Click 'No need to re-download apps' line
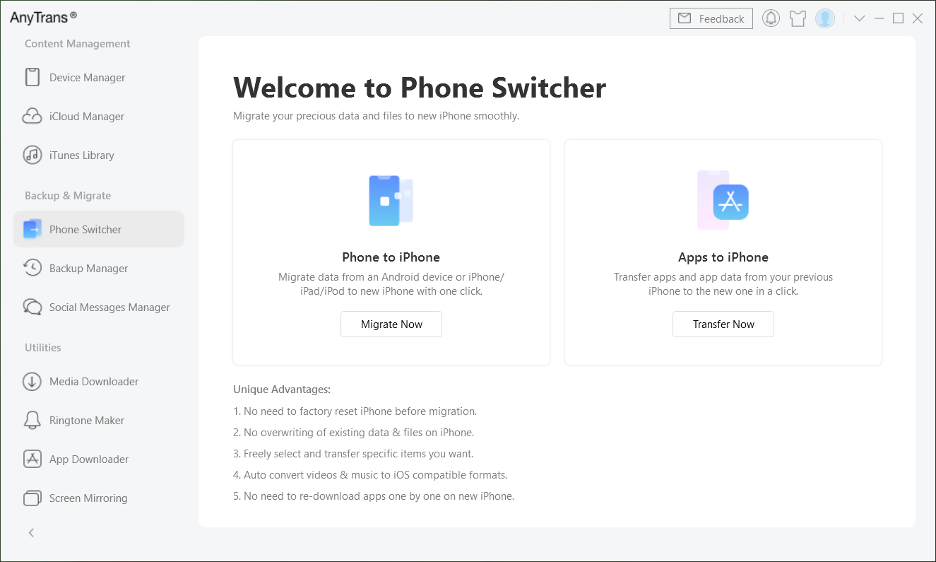 [x=374, y=496]
